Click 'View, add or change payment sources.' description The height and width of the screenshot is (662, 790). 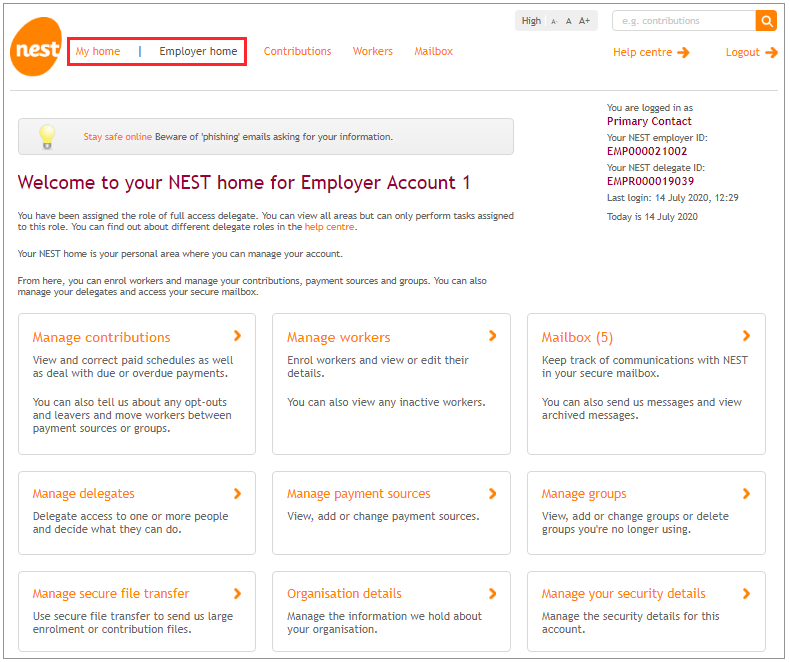tap(383, 516)
